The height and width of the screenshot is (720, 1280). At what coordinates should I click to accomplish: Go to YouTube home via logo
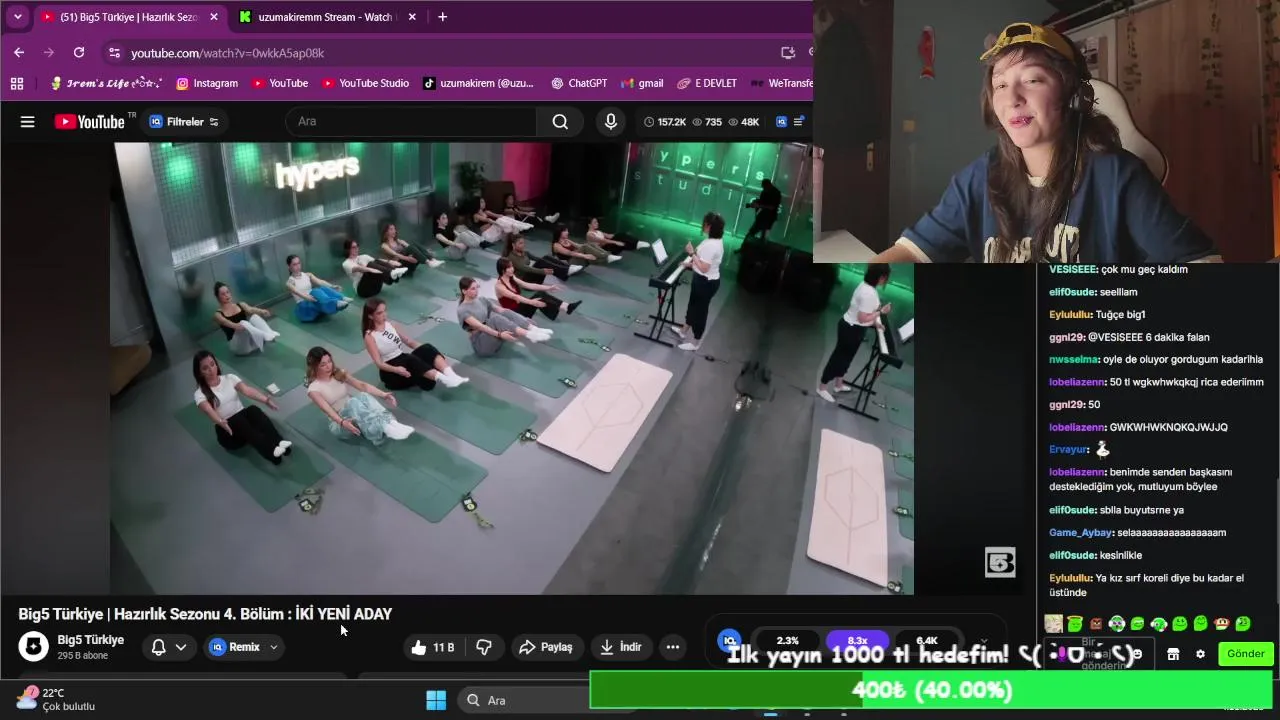pos(90,122)
